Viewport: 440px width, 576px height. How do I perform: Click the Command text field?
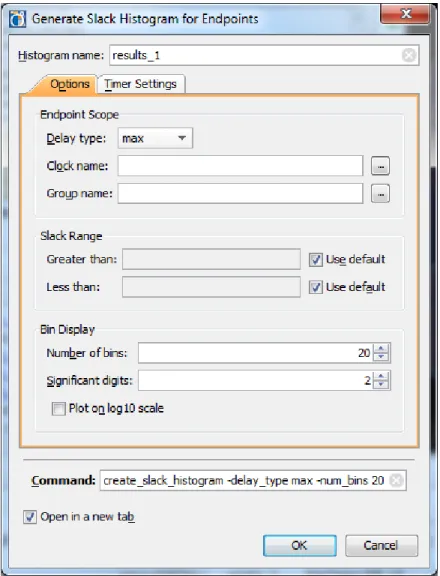[x=253, y=480]
